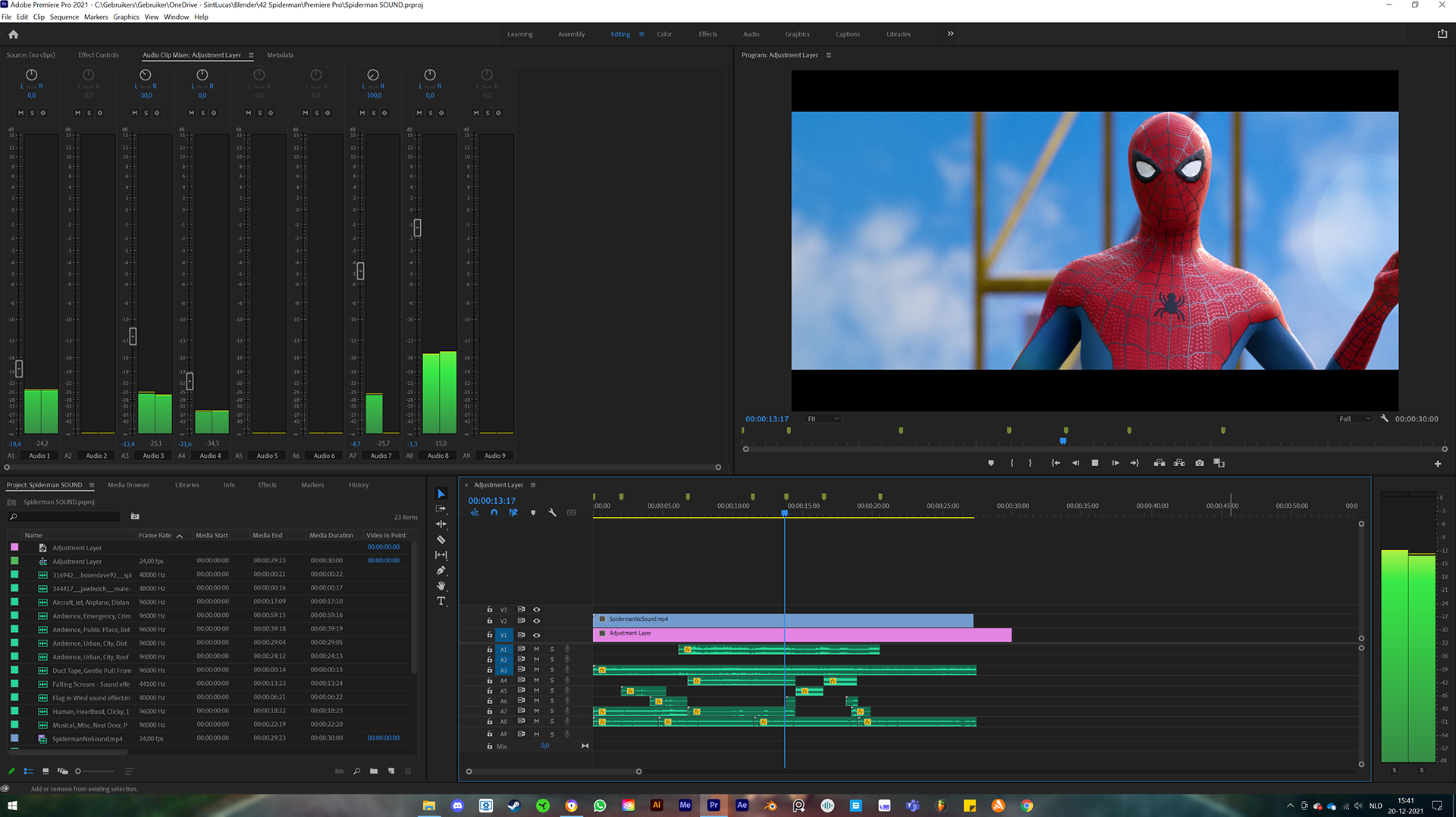Image resolution: width=1456 pixels, height=817 pixels.
Task: Select SpidermanNoSound.mp4 in project list
Action: pos(87,739)
